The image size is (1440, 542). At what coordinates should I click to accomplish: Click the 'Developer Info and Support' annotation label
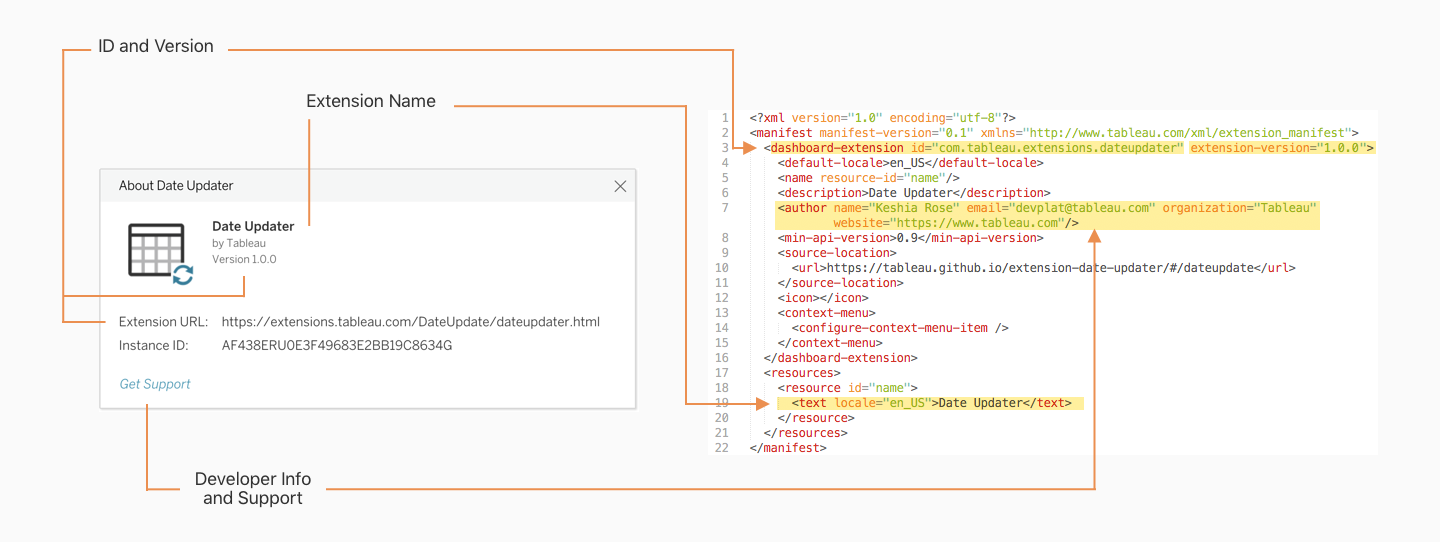[252, 489]
